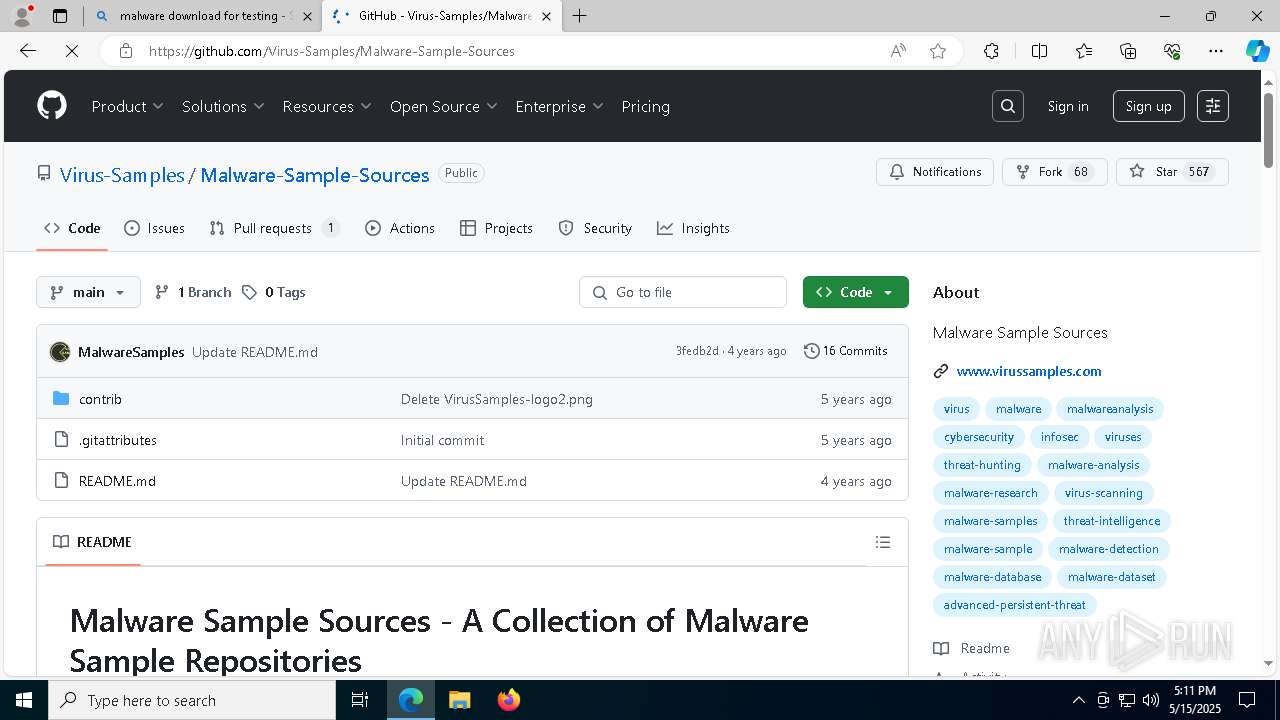This screenshot has width=1280, height=720.
Task: Stop page loading with X button
Action: coord(72,51)
